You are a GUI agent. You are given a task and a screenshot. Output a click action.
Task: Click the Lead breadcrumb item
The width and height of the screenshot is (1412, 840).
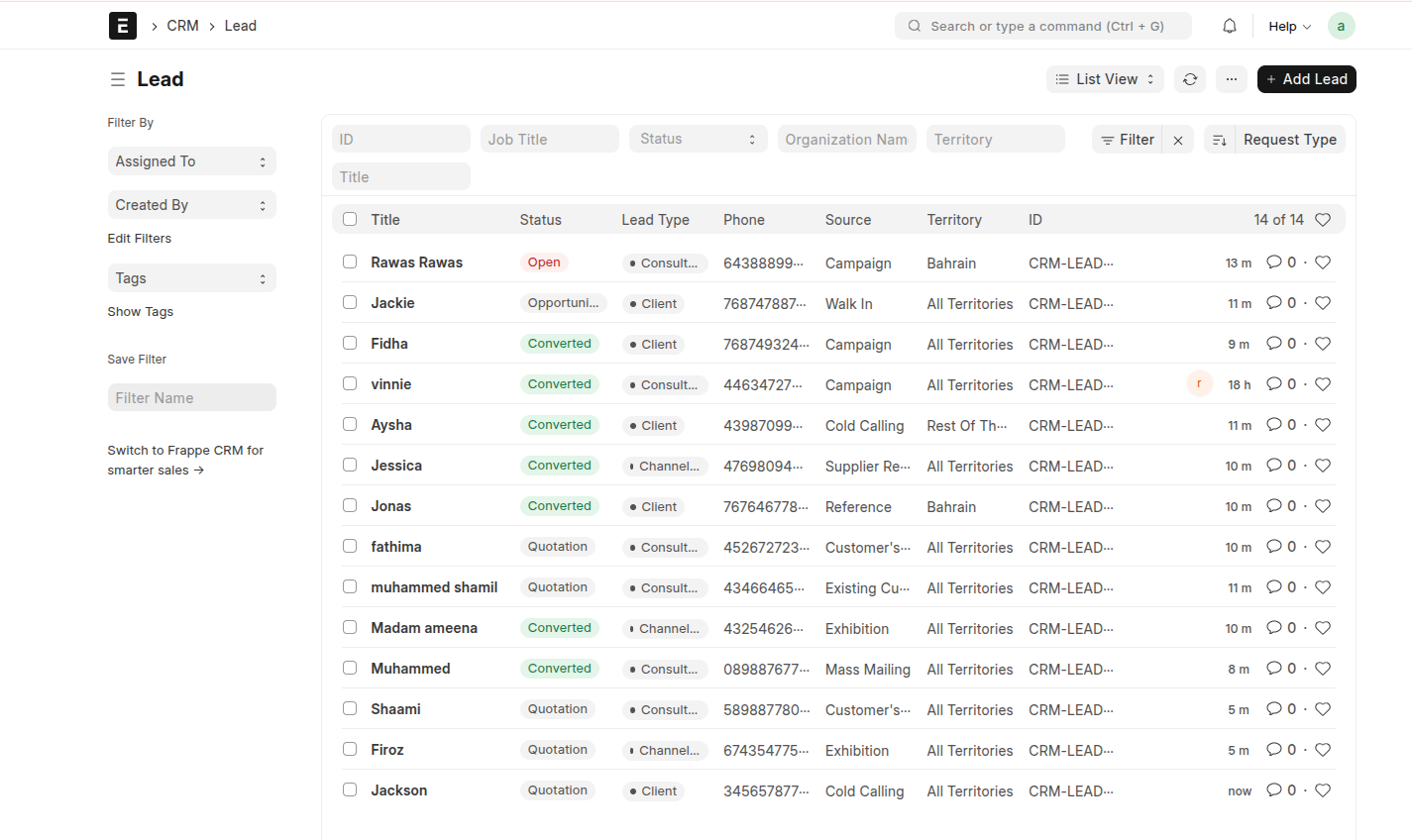pyautogui.click(x=241, y=26)
